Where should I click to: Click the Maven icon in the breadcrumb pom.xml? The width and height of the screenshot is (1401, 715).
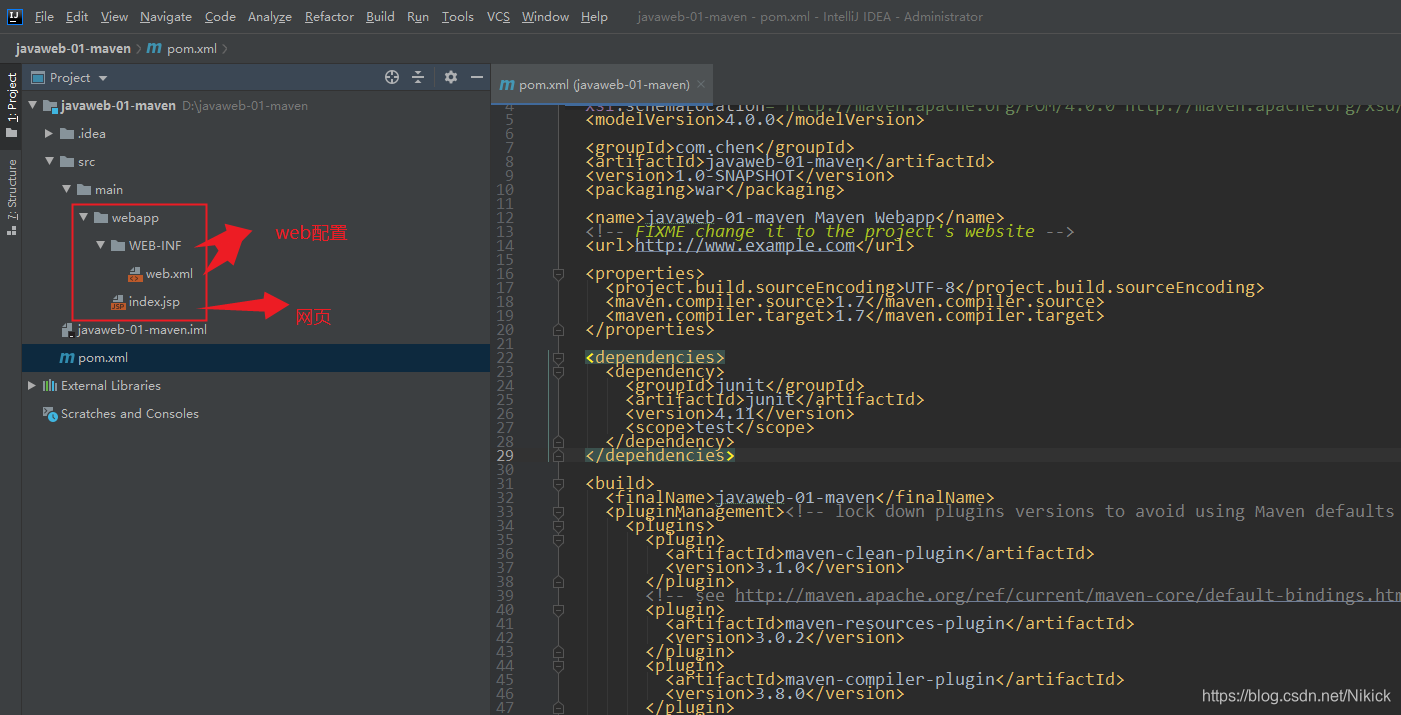pos(154,48)
